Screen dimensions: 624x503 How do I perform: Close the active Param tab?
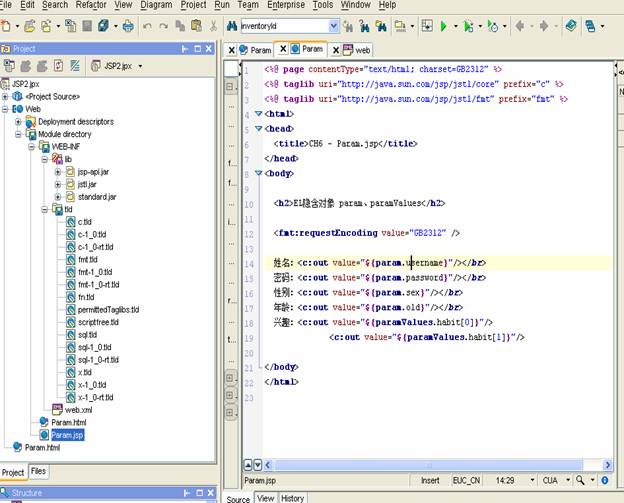point(283,49)
